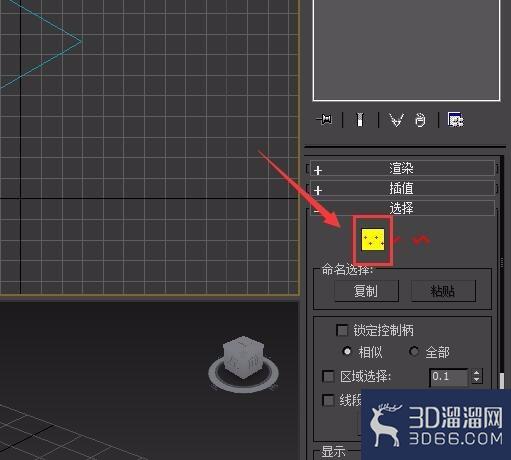Toggle Show End Result icon
511x460 pixels.
360,120
